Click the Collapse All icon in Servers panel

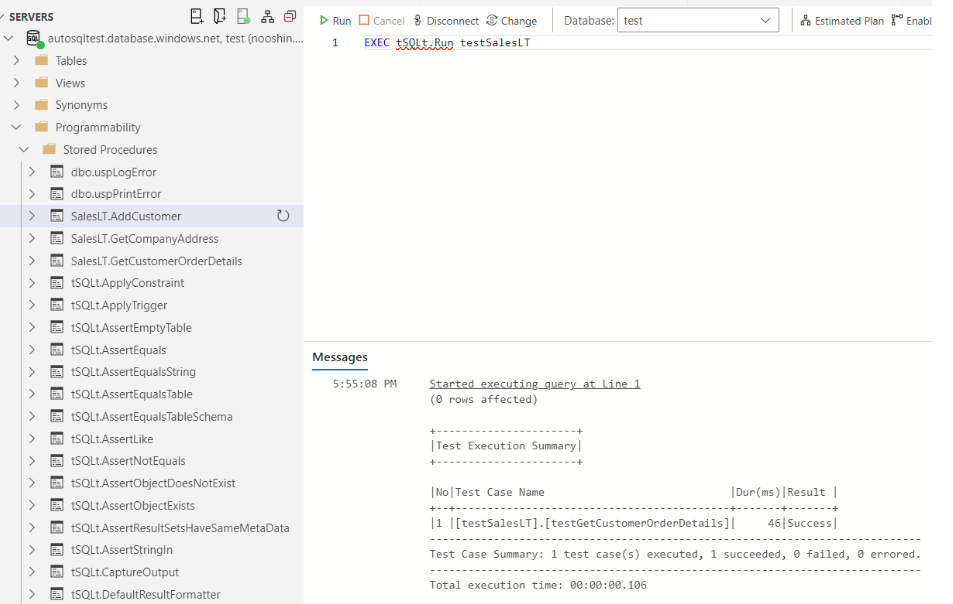tap(290, 16)
